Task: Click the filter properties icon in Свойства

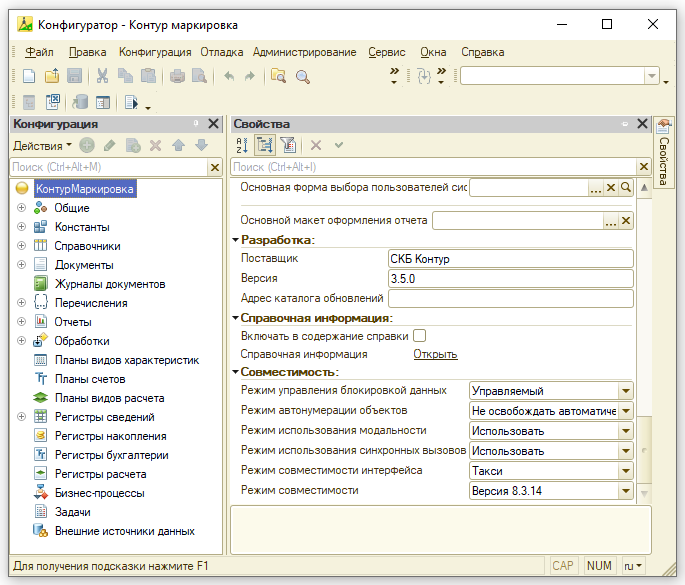Action: pos(287,145)
